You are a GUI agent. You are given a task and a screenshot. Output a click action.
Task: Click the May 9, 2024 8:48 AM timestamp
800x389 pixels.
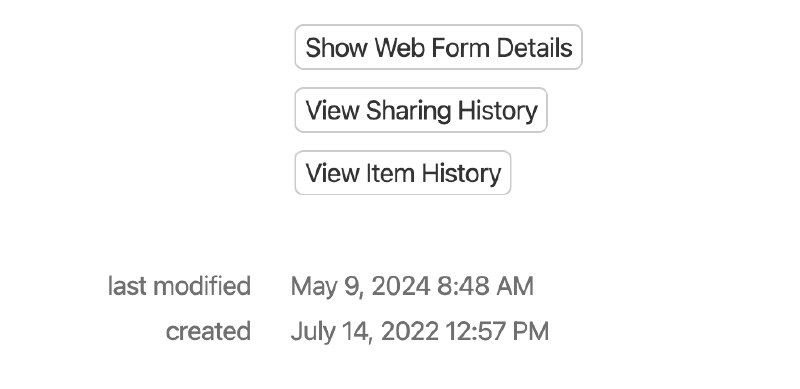tap(412, 286)
